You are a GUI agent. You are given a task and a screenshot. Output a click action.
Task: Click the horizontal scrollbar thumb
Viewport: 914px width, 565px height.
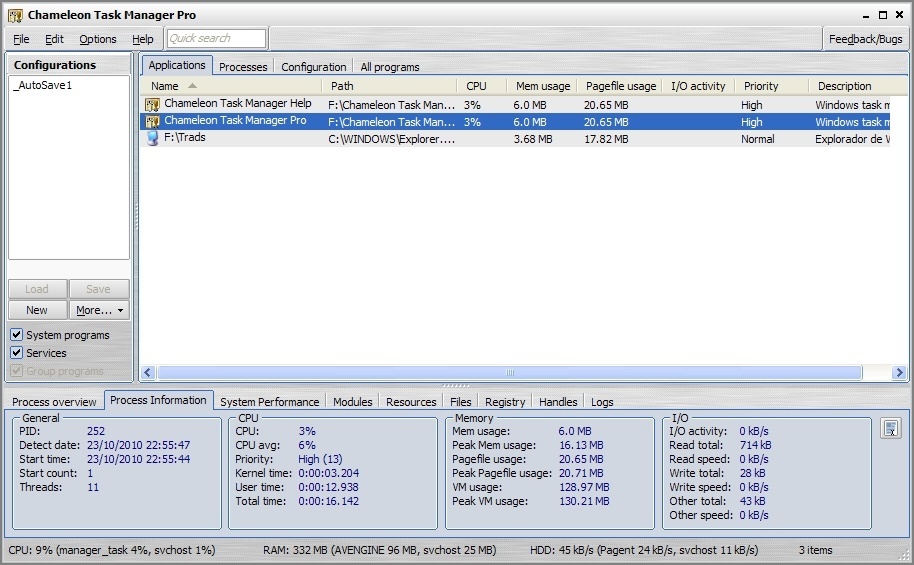click(509, 373)
